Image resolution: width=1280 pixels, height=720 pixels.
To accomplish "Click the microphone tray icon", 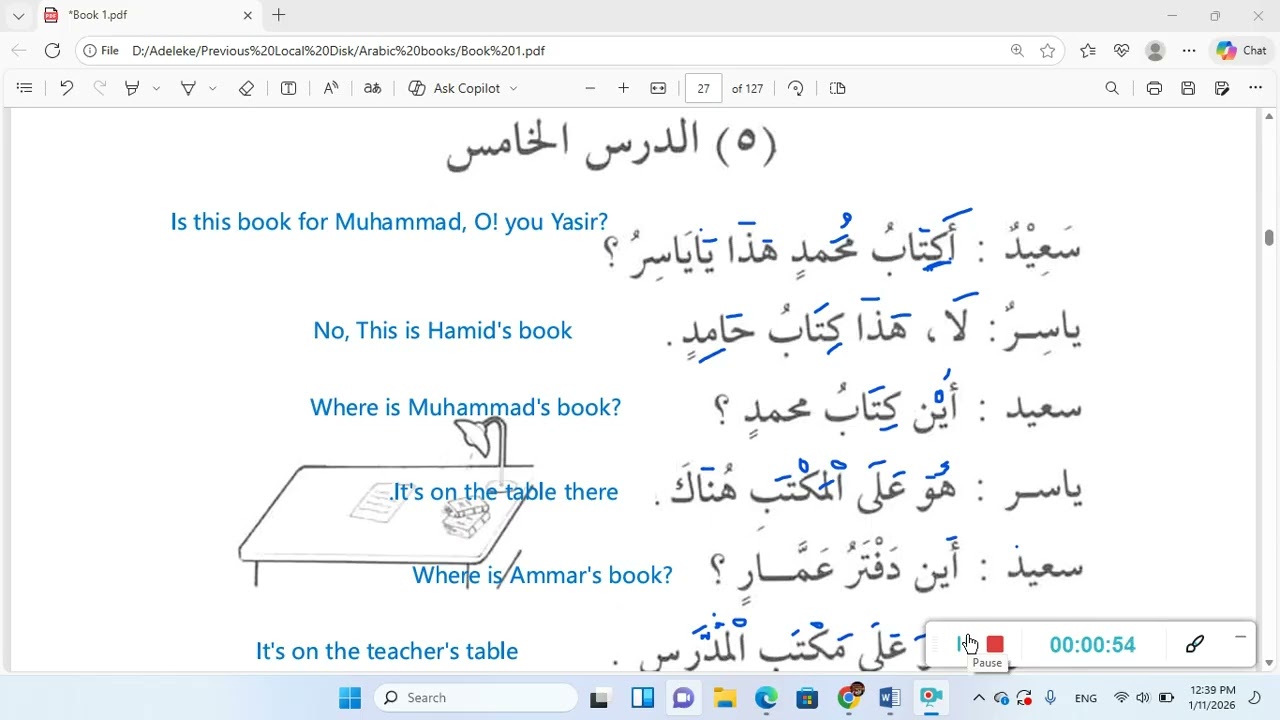I will [x=1050, y=698].
